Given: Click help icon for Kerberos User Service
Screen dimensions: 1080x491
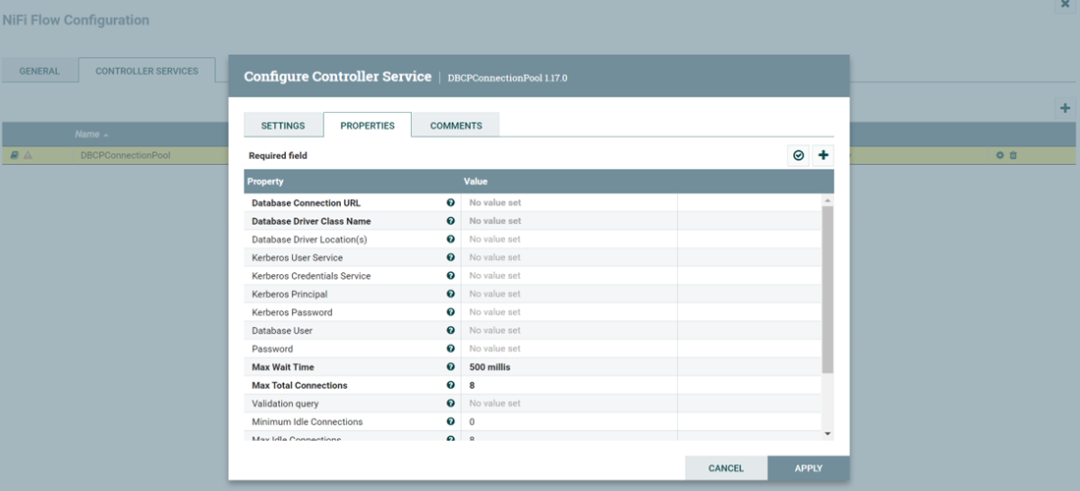Looking at the screenshot, I should [450, 257].
